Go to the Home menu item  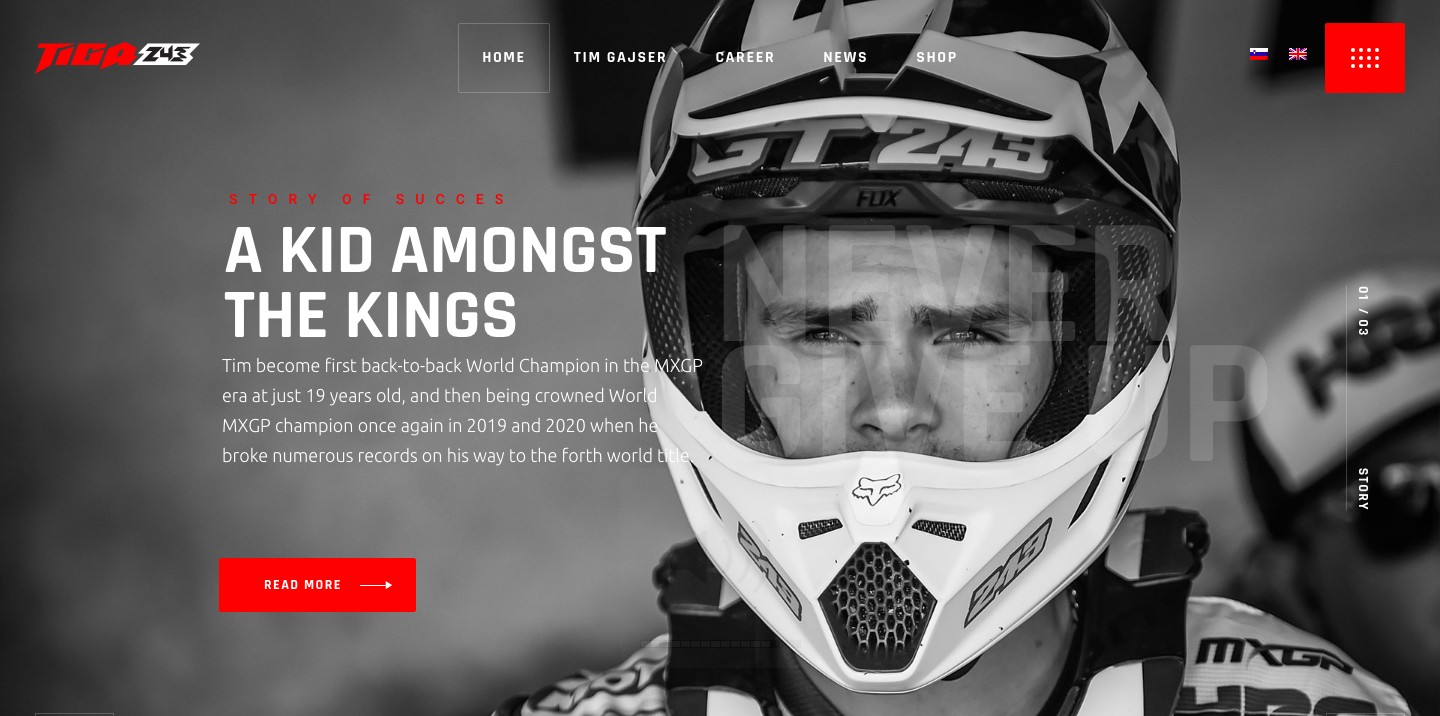pyautogui.click(x=504, y=58)
